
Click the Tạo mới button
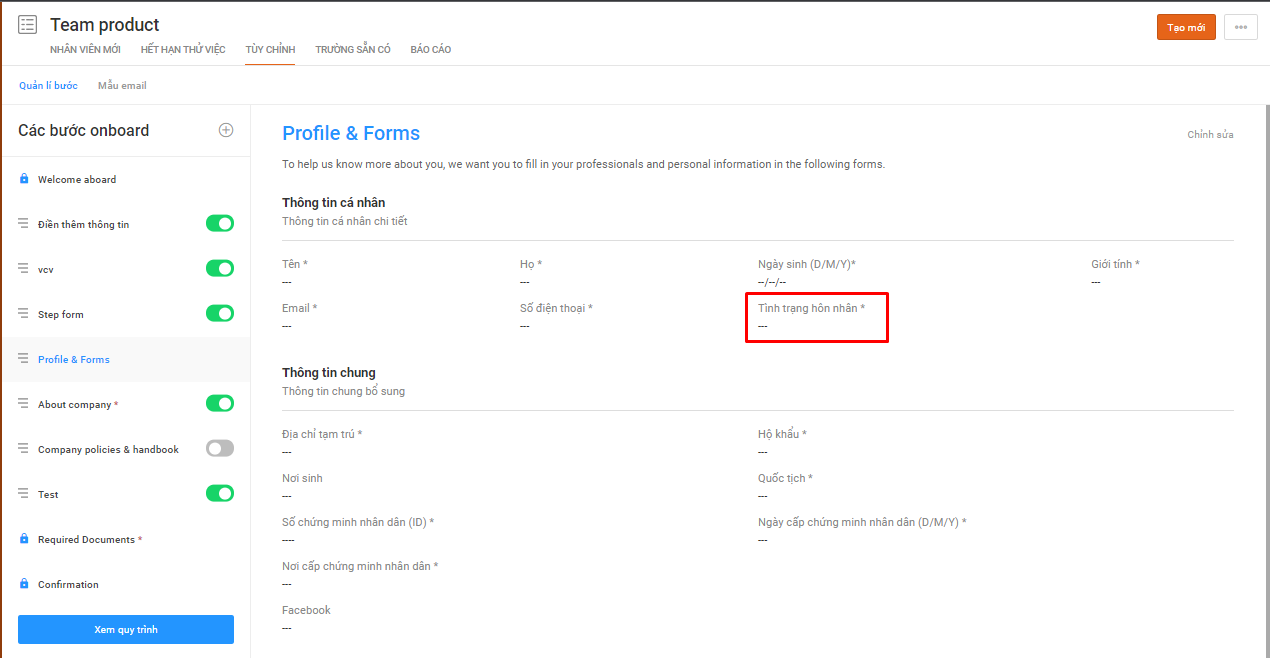(1186, 27)
